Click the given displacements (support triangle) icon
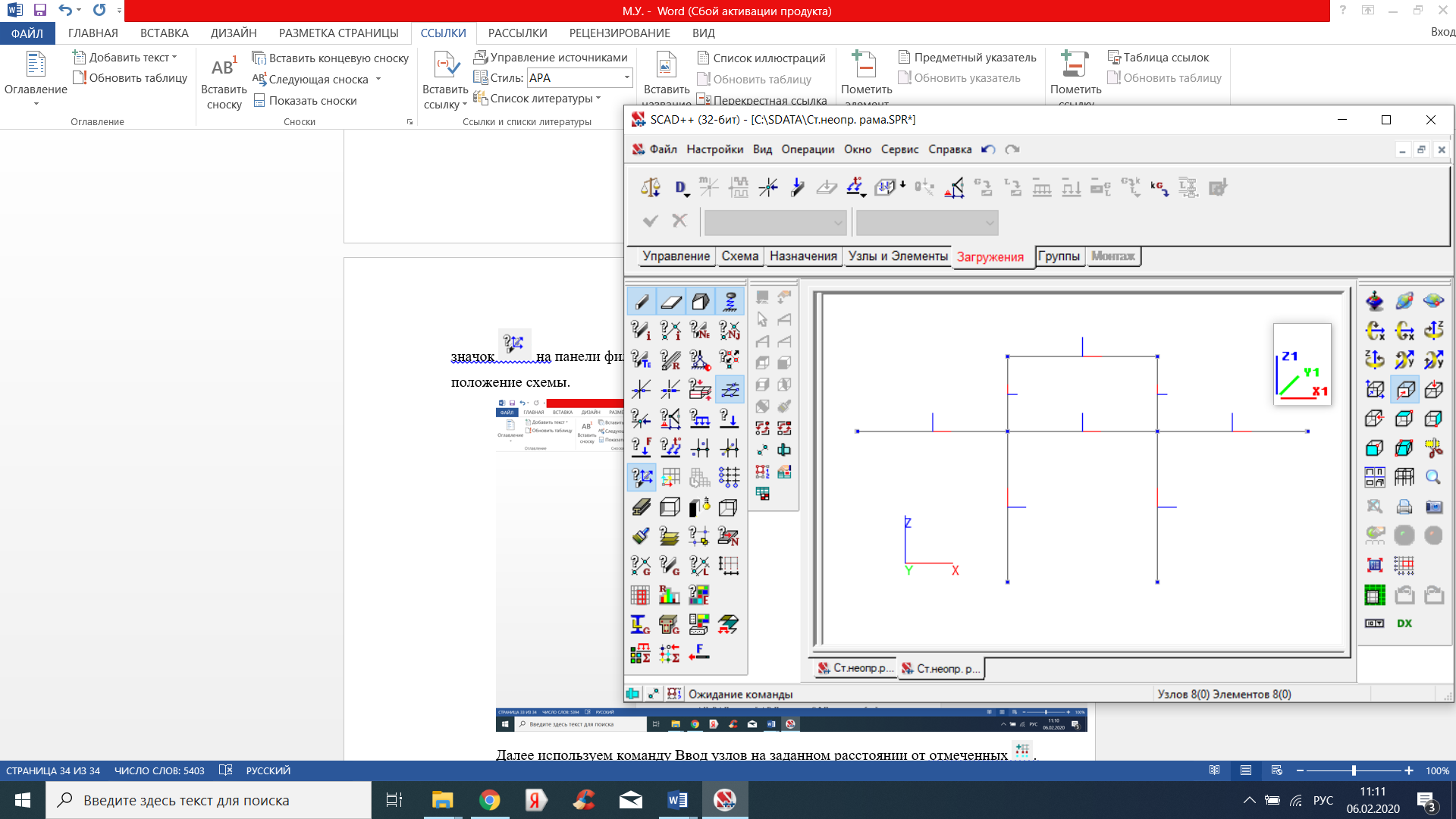The height and width of the screenshot is (819, 1456). [954, 187]
